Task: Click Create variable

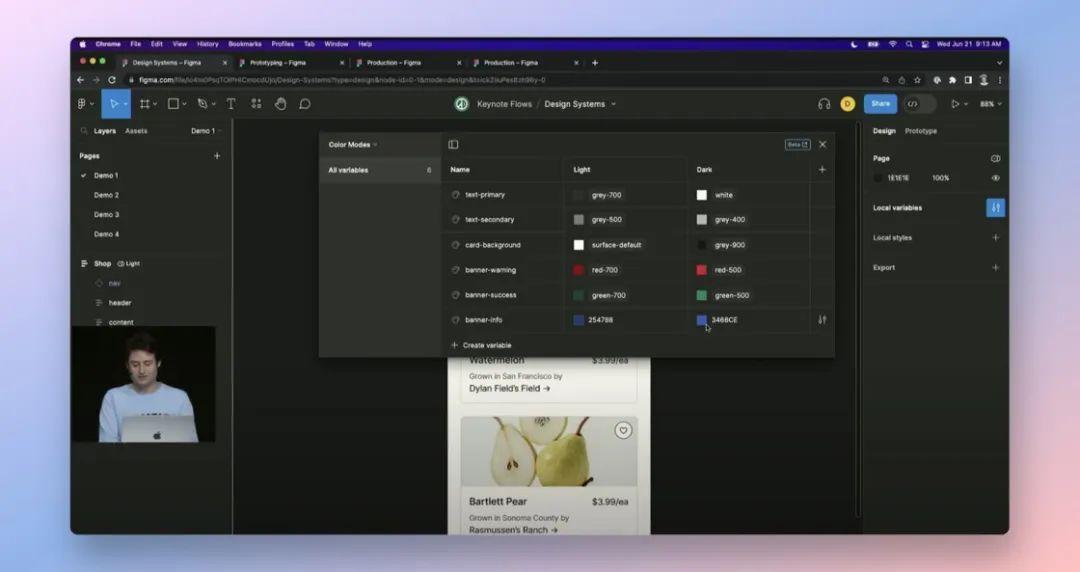Action: tap(481, 345)
